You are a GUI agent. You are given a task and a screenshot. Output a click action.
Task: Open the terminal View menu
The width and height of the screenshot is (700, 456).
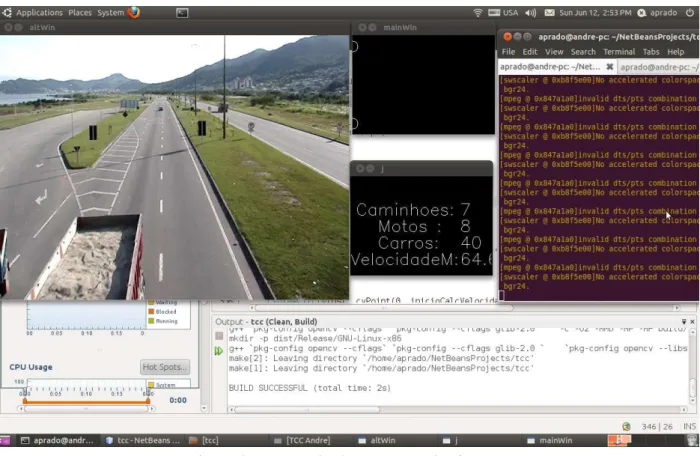tap(554, 52)
